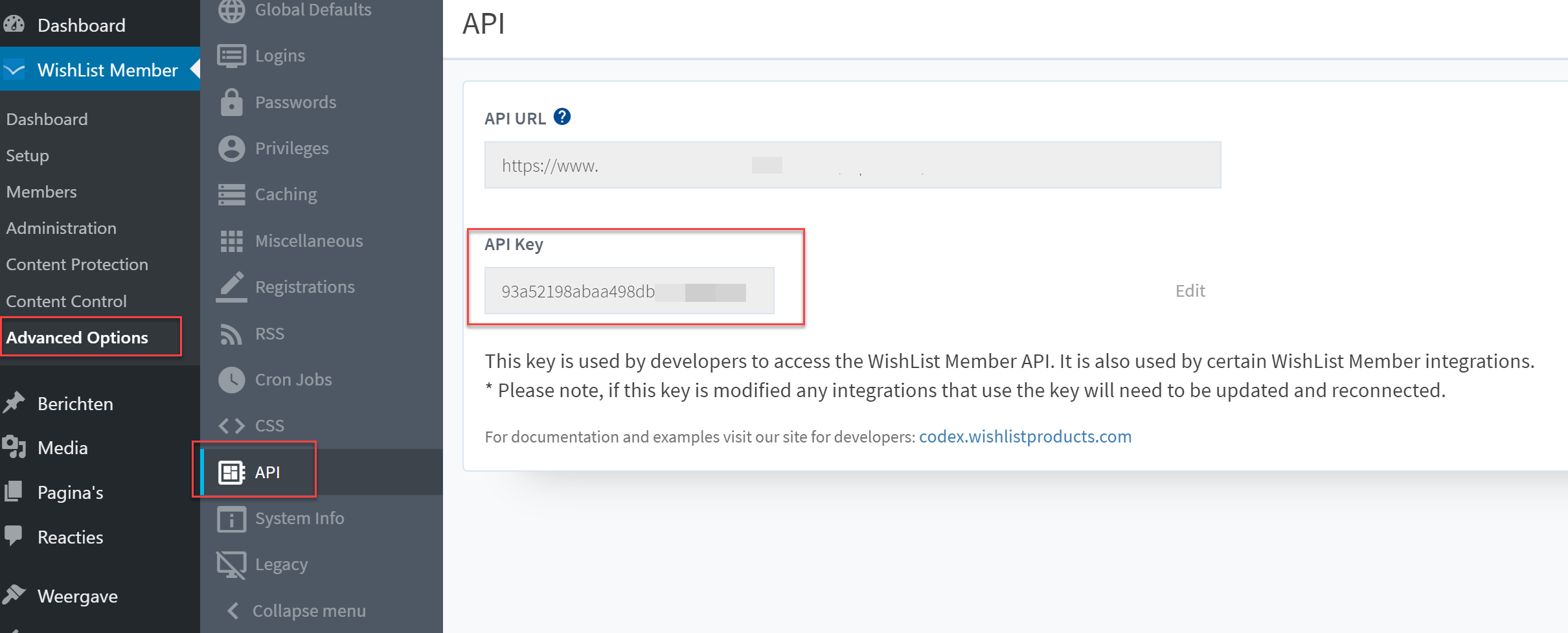The height and width of the screenshot is (633, 1568).
Task: Click inside the API Key field
Action: tap(629, 291)
